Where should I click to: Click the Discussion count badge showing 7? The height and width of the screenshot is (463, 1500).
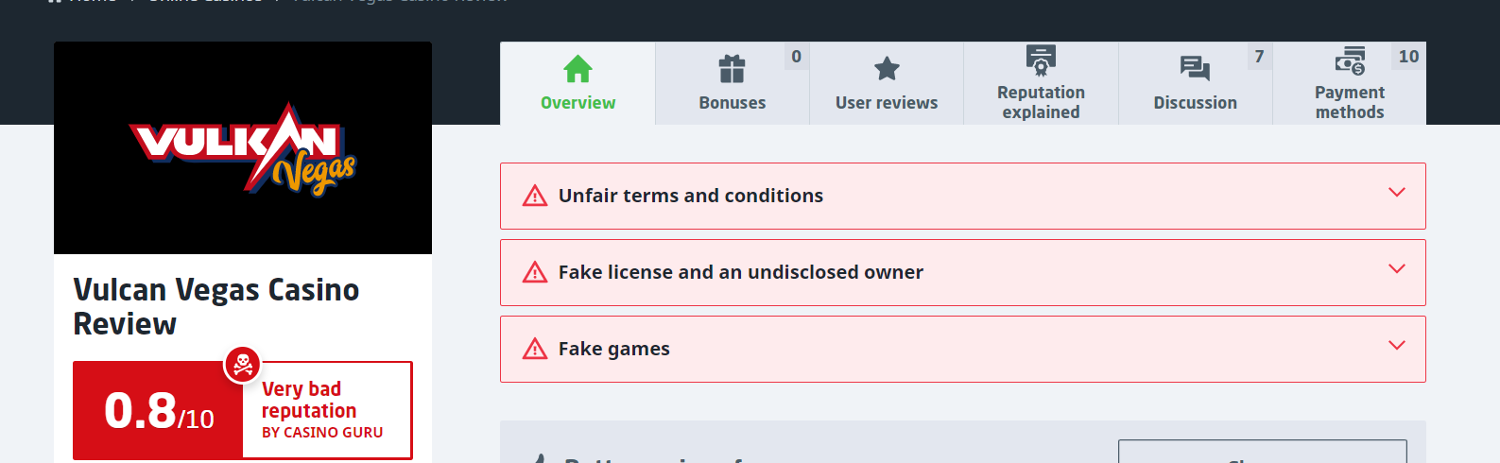(x=1259, y=57)
